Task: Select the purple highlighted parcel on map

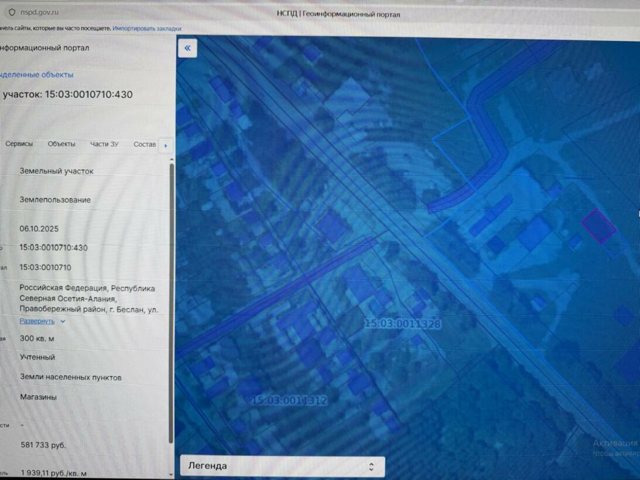Action: (x=598, y=226)
